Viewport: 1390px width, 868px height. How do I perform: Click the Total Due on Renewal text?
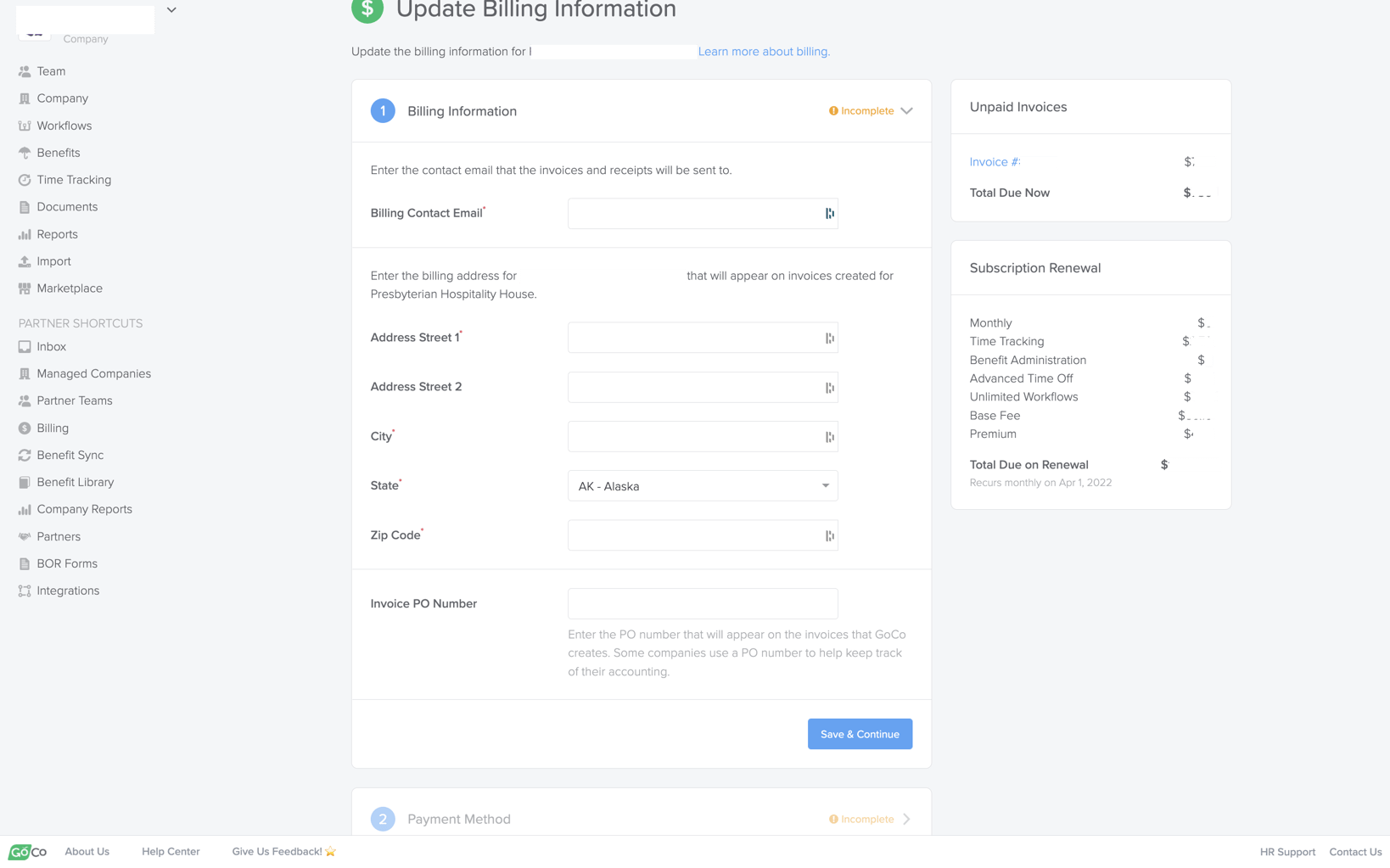(x=1028, y=465)
